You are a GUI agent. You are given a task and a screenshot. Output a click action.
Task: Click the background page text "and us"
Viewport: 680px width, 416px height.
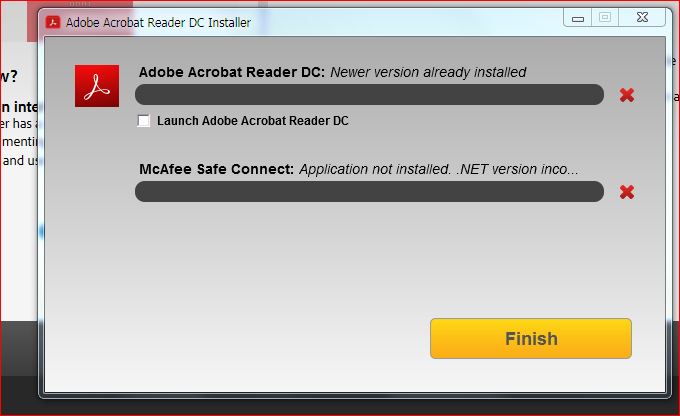(x=20, y=161)
